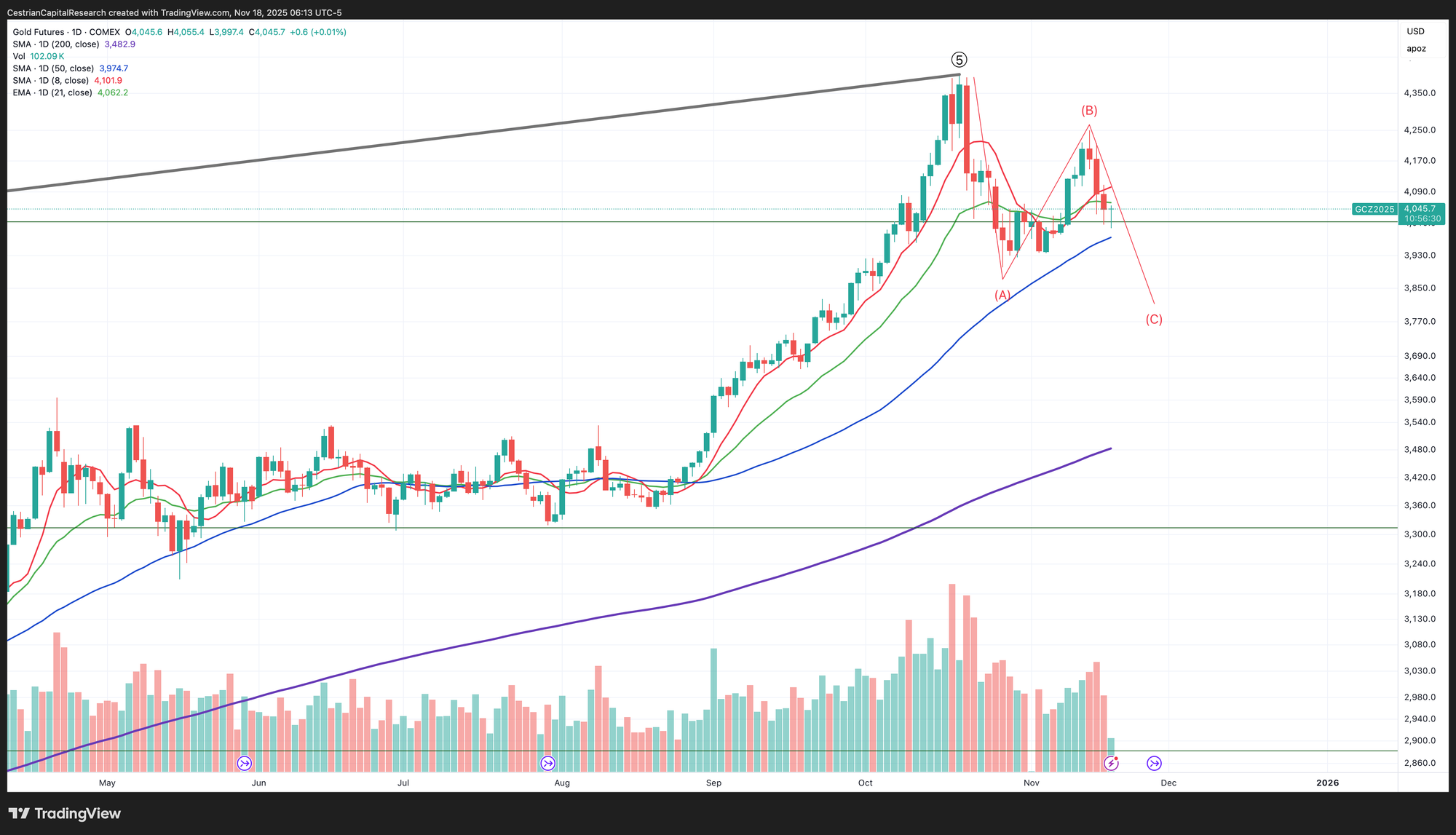Click the apoz unit label

pos(1416,49)
